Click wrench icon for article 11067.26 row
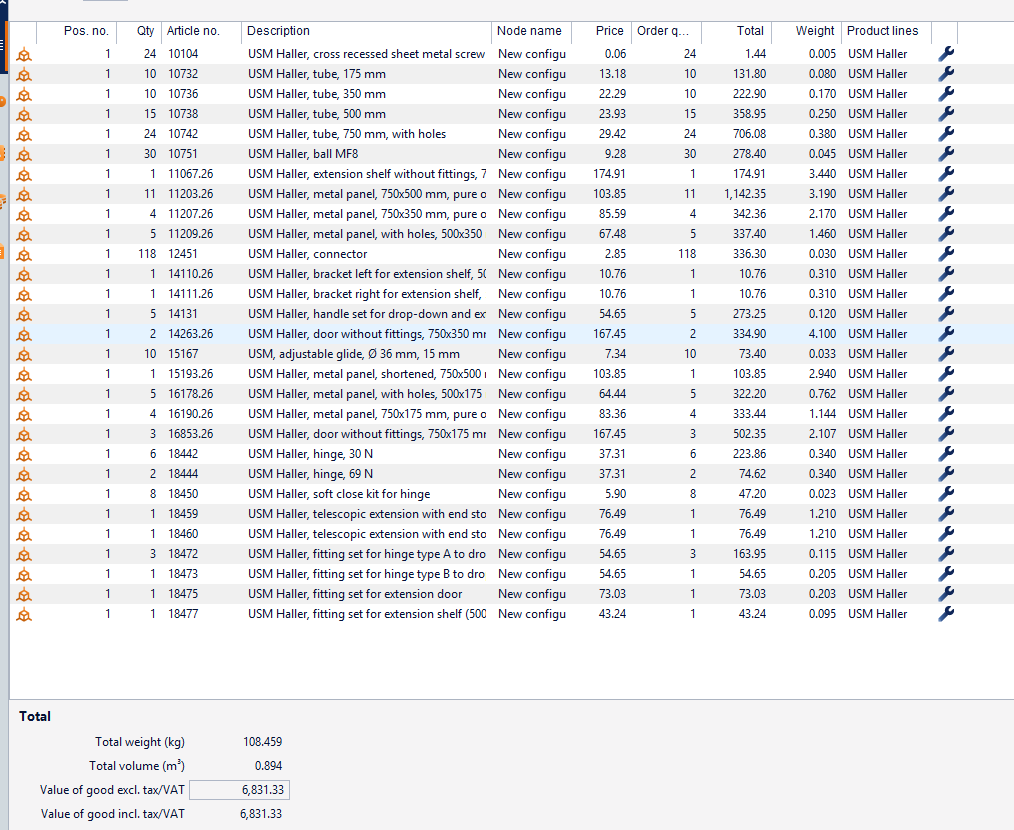 click(x=945, y=174)
